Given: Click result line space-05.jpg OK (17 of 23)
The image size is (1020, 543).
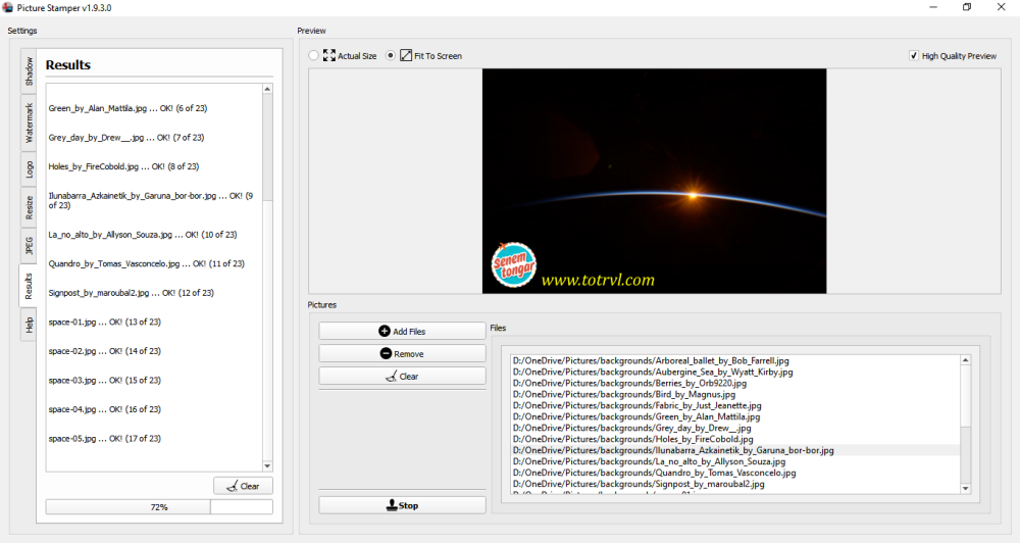Looking at the screenshot, I should click(x=105, y=438).
